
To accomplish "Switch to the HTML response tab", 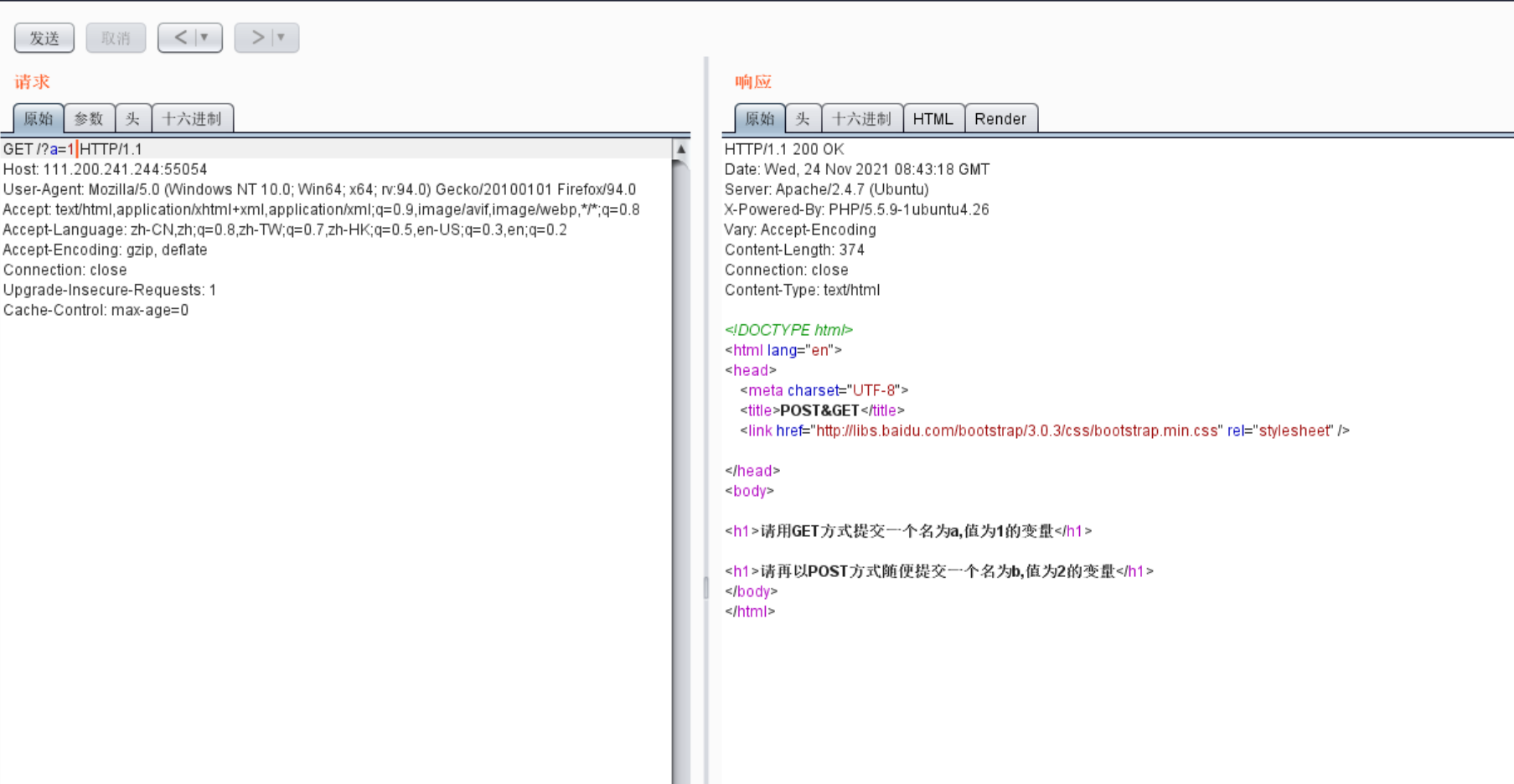I will (933, 118).
